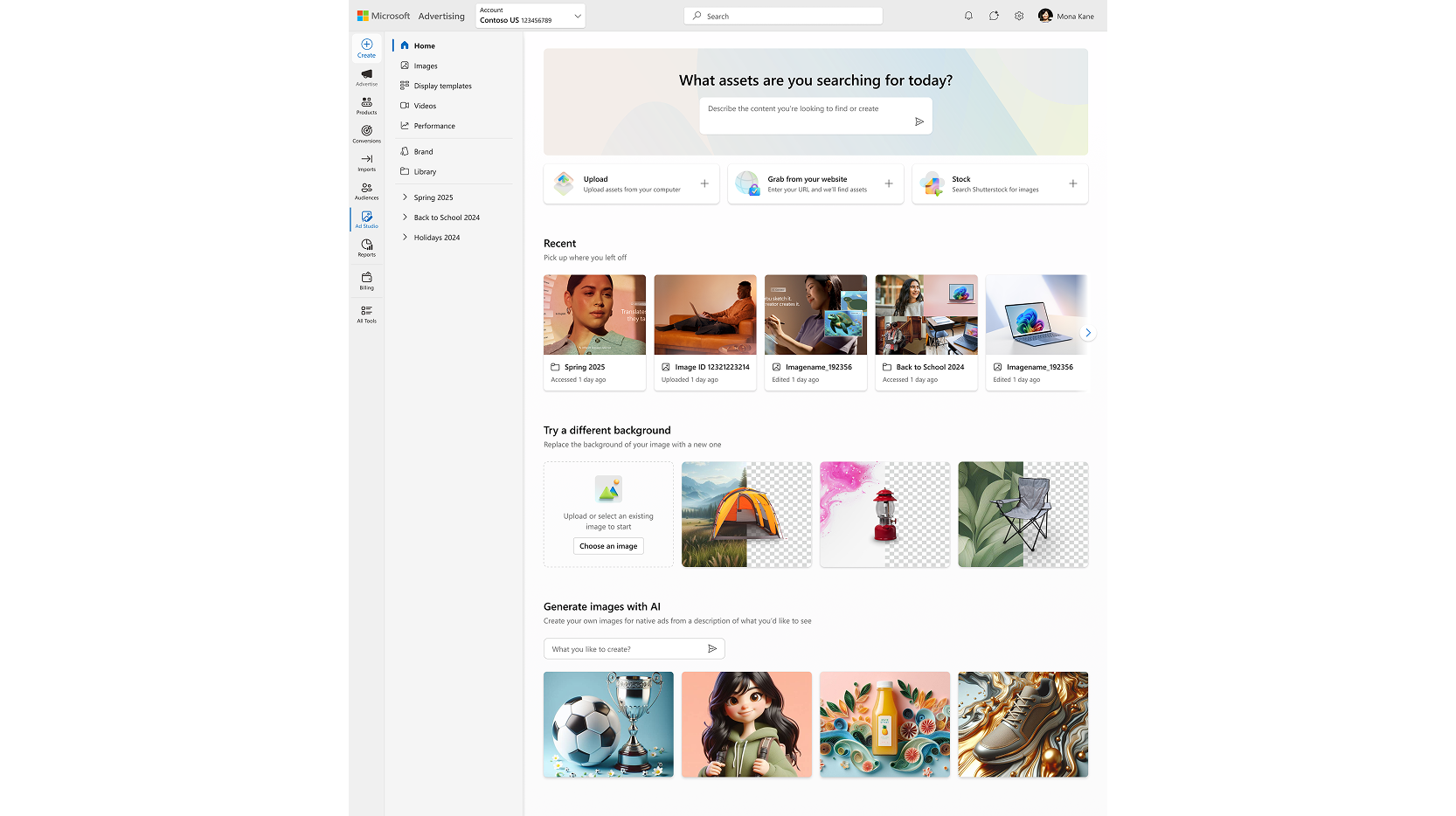Open settings gear in top bar
The height and width of the screenshot is (816, 1456).
1019,16
